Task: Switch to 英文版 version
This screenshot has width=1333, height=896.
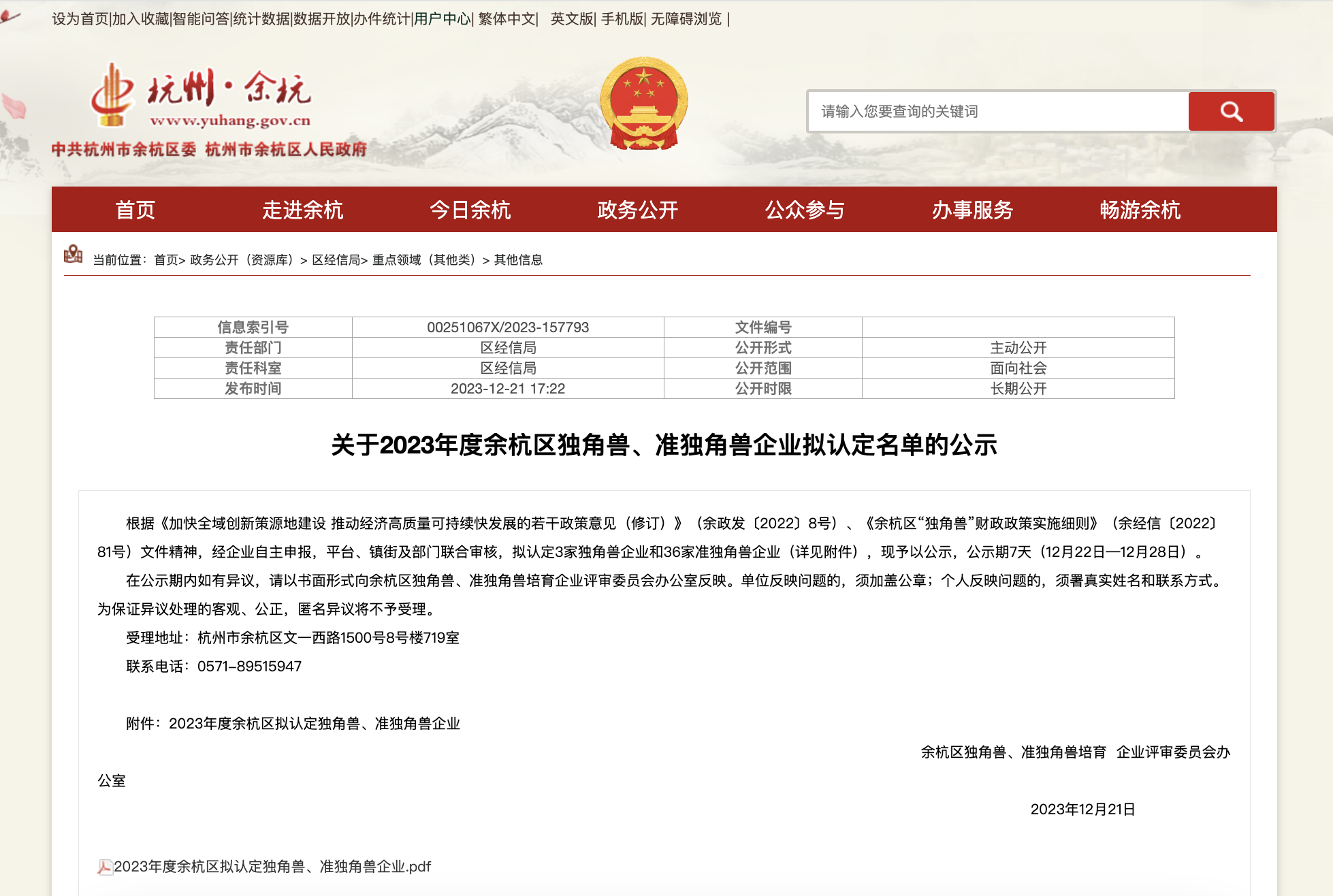Action: 572,19
